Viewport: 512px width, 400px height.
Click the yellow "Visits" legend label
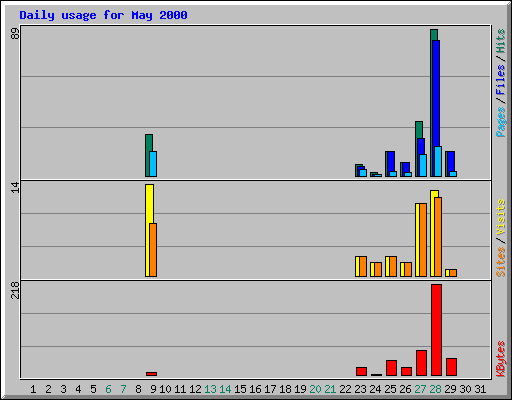500,217
